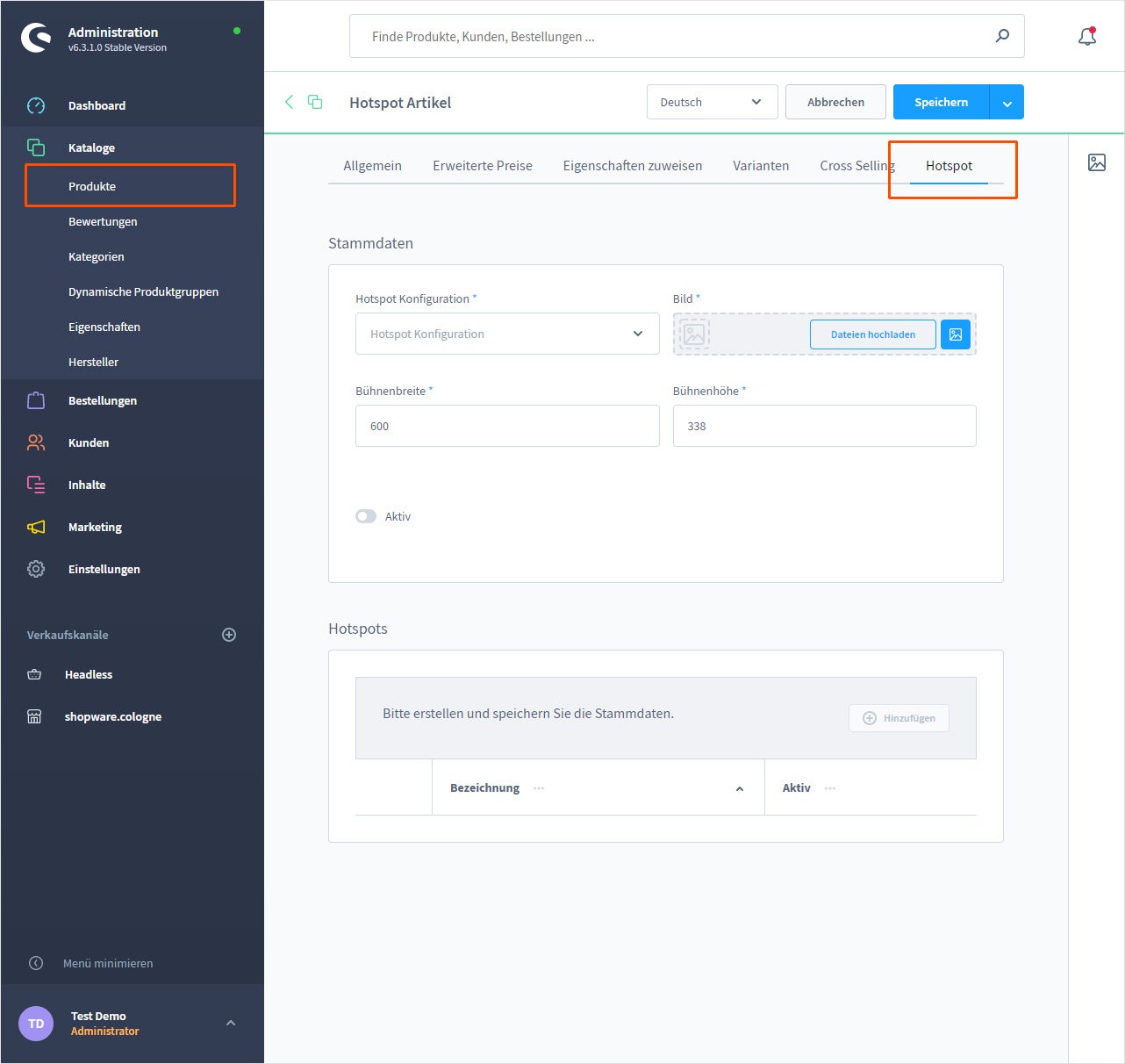Image resolution: width=1125 pixels, height=1064 pixels.
Task: Open Eigenschaften in the sidebar
Action: 104,327
